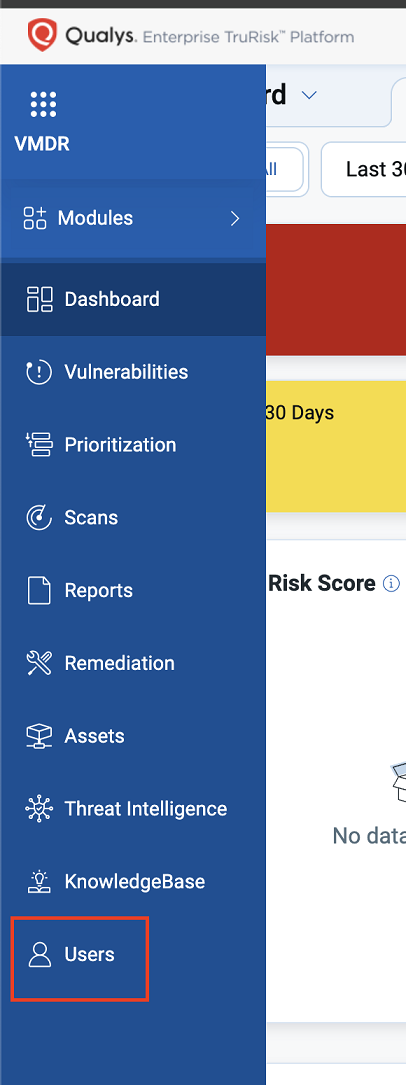
Task: Expand the Modules submenu chevron
Action: [235, 219]
